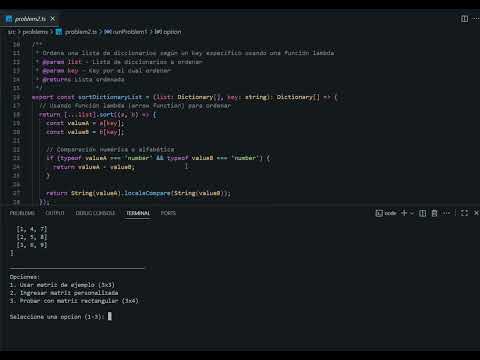Click terminal output row '[1, 4, 7]'
The height and width of the screenshot is (360, 480).
(x=32, y=229)
